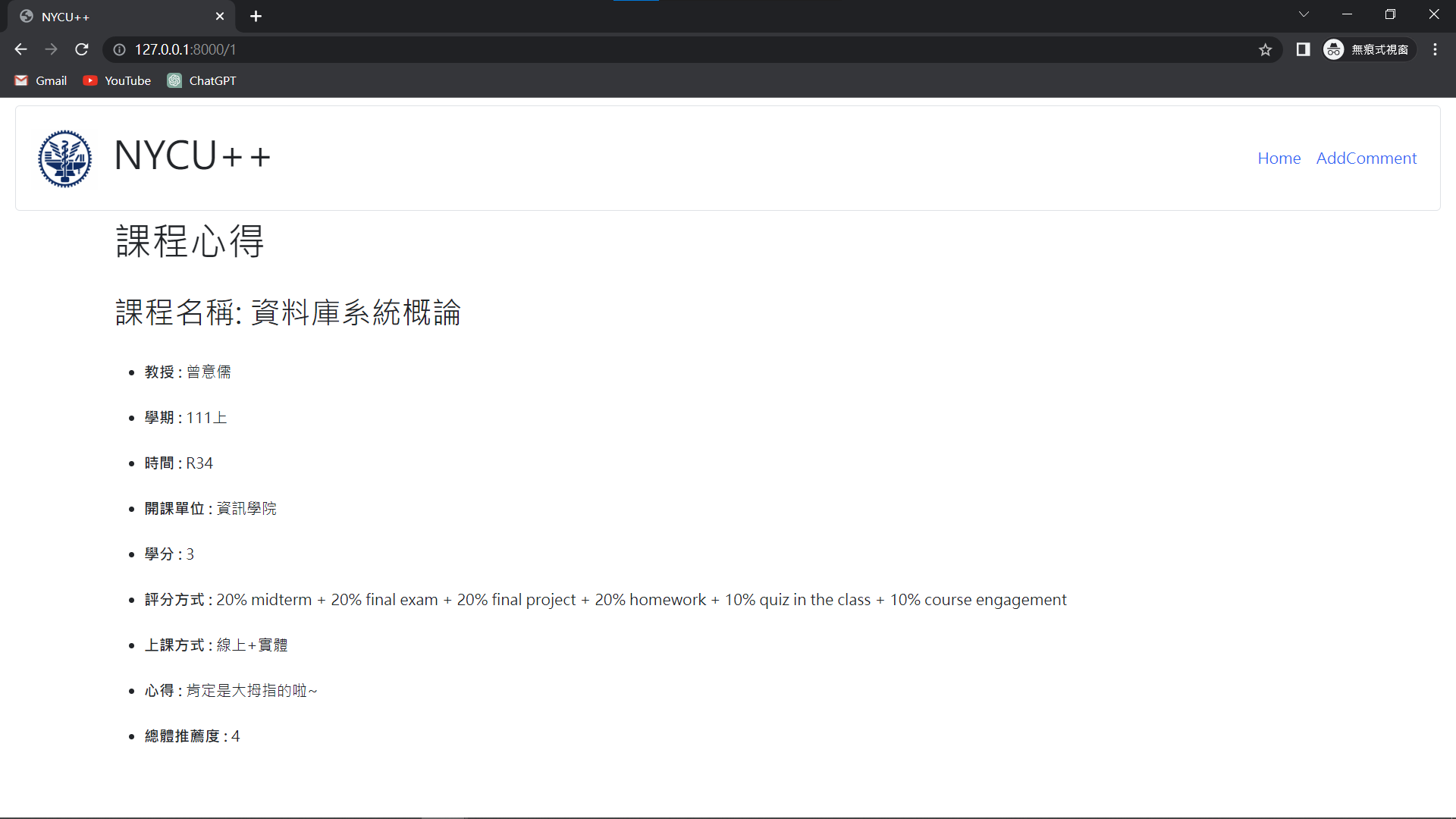Open the Gmail bookmark

pos(40,80)
